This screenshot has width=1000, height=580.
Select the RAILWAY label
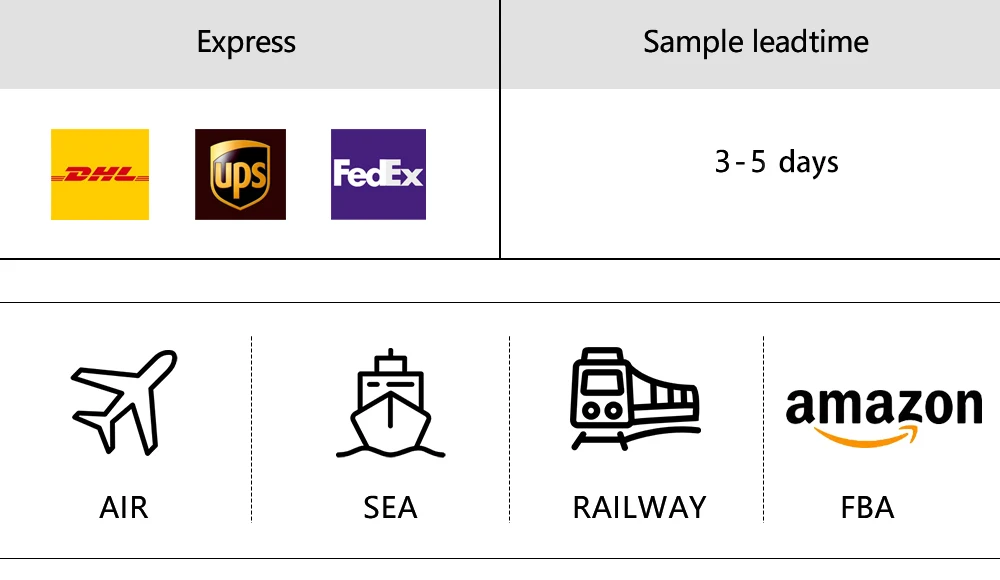click(x=639, y=508)
